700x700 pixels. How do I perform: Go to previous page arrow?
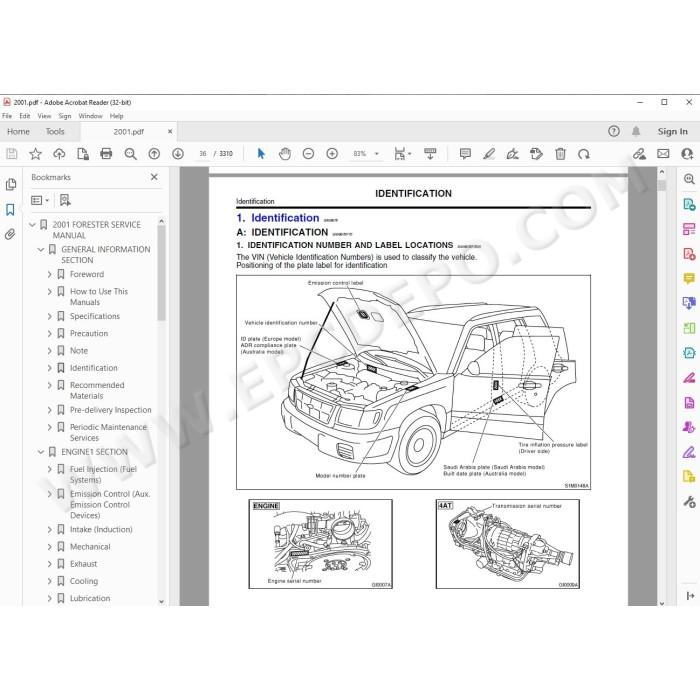click(x=154, y=154)
